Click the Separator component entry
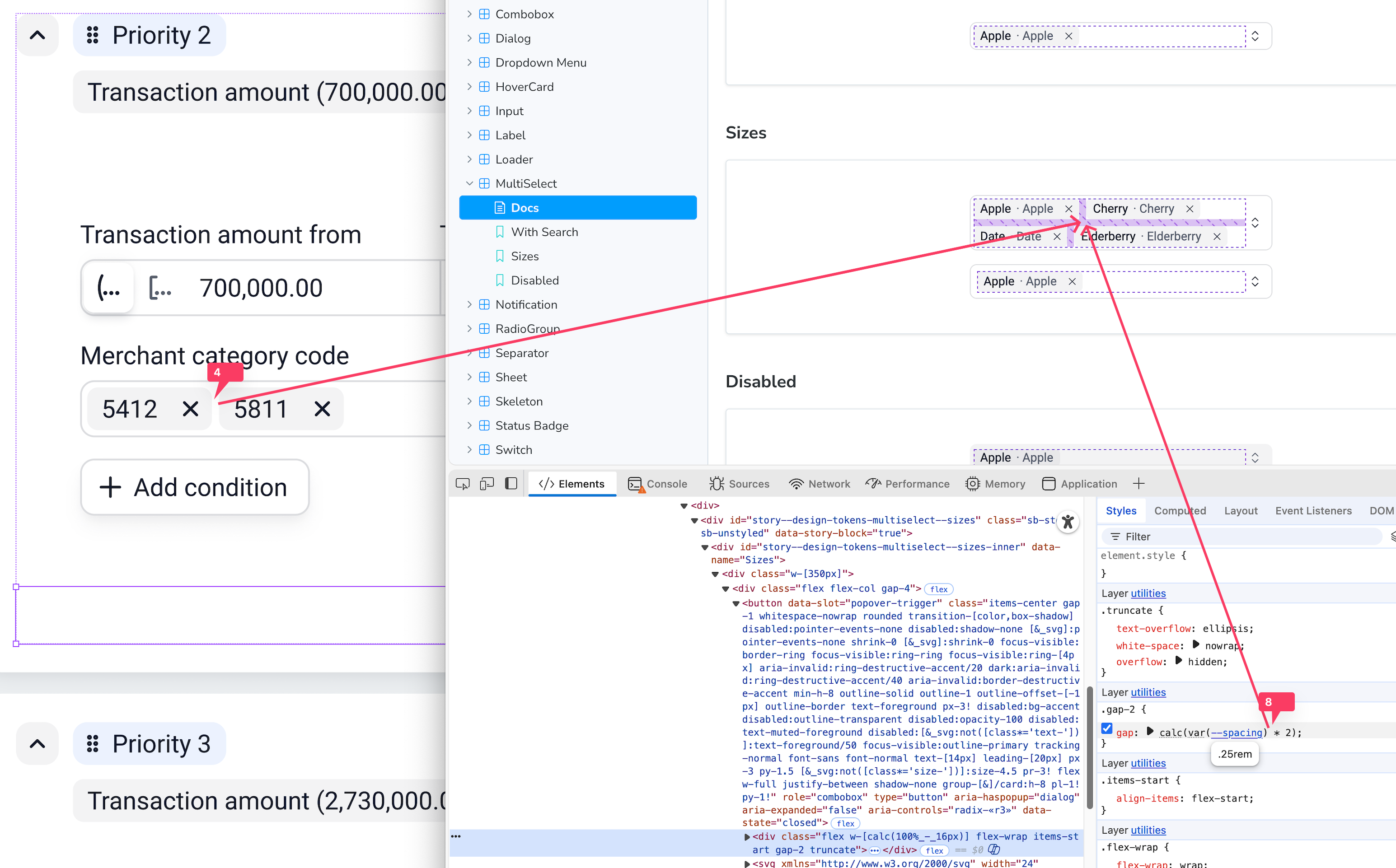 pos(521,353)
